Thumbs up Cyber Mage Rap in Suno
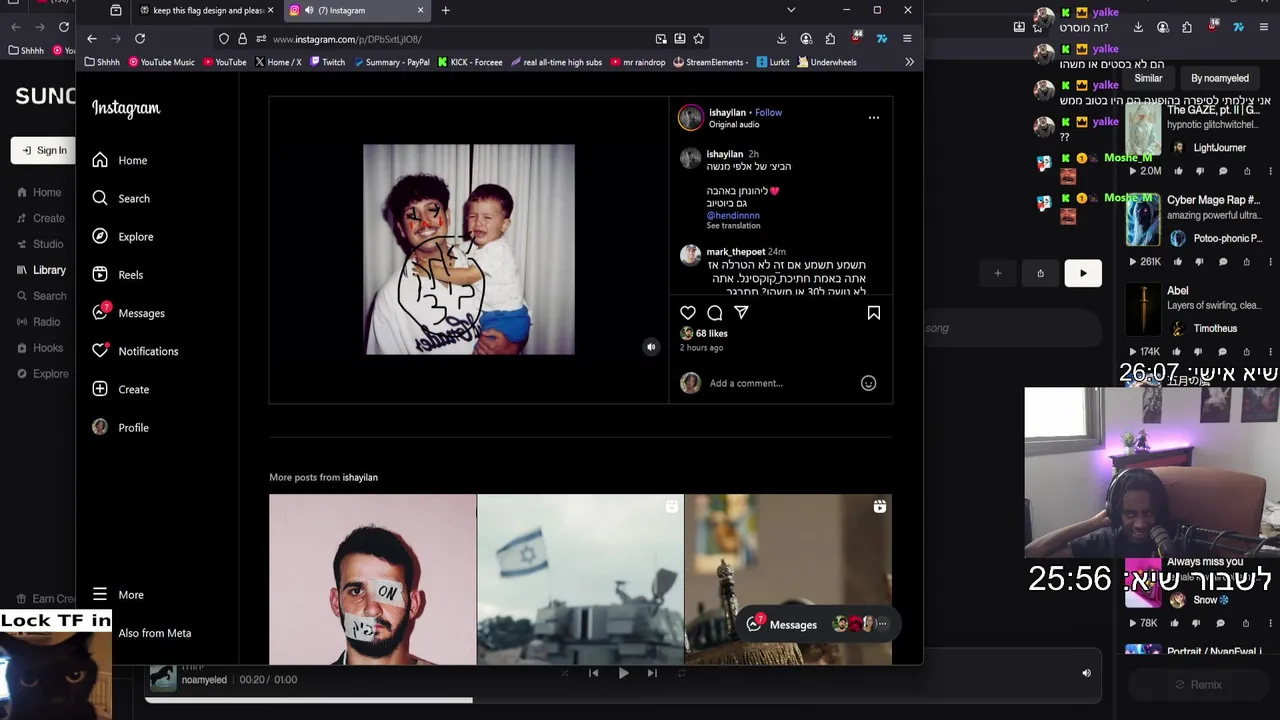 click(x=1177, y=262)
